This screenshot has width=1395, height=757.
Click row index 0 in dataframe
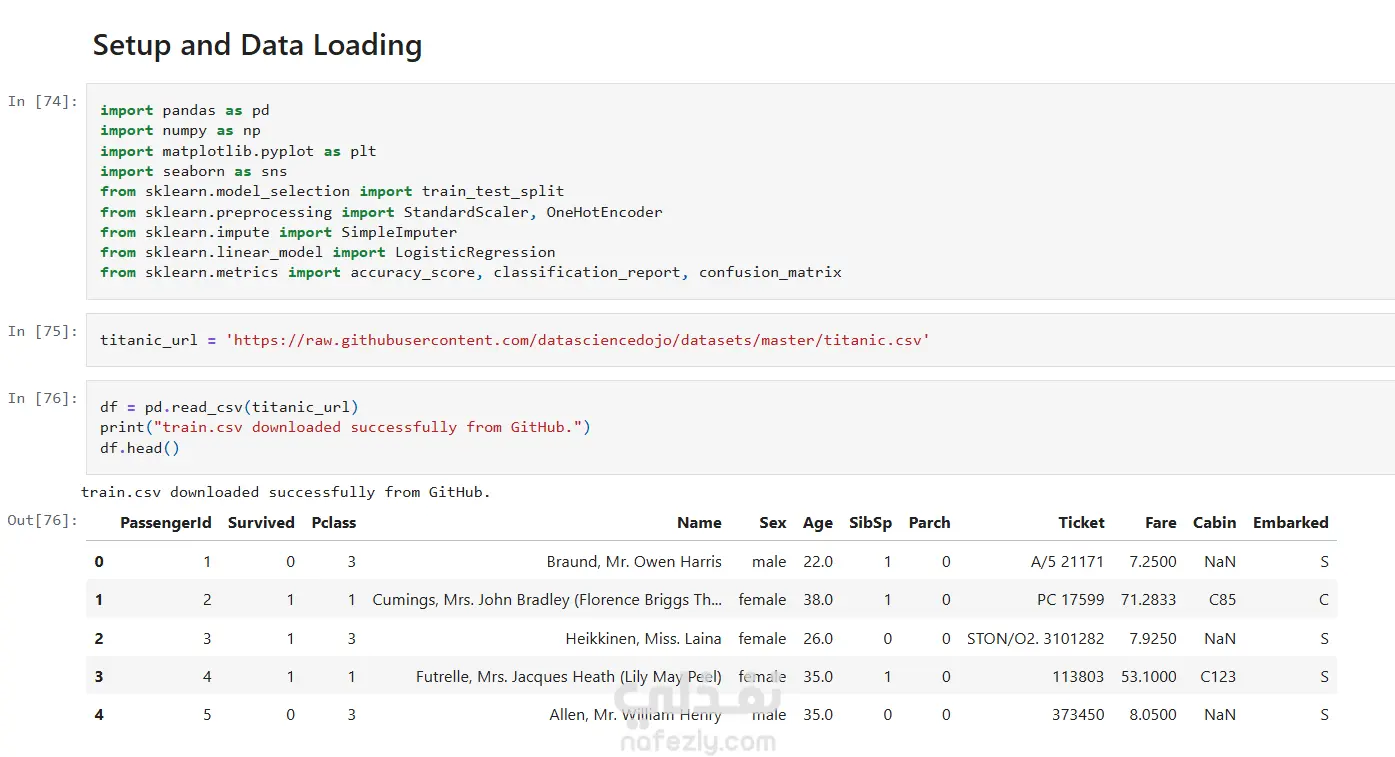[x=99, y=562]
